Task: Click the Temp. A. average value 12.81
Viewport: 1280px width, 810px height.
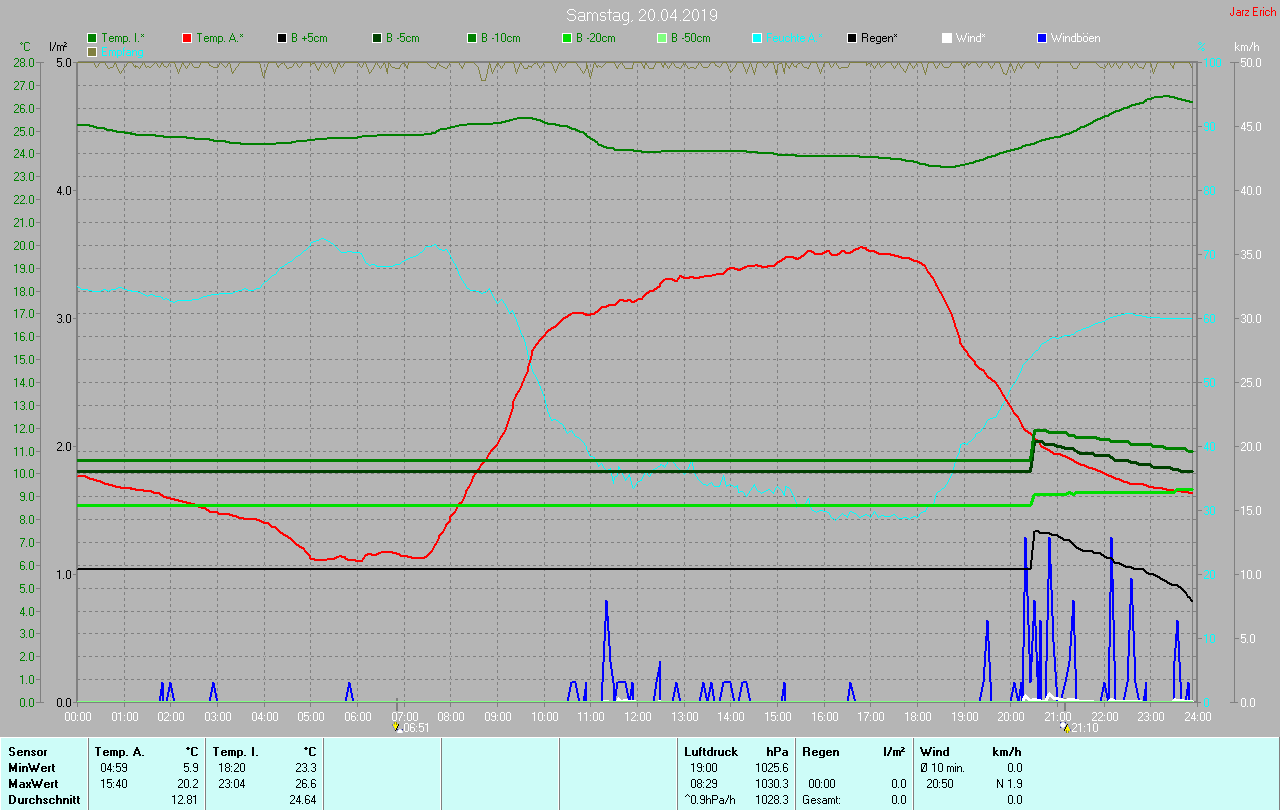Action: tap(184, 800)
